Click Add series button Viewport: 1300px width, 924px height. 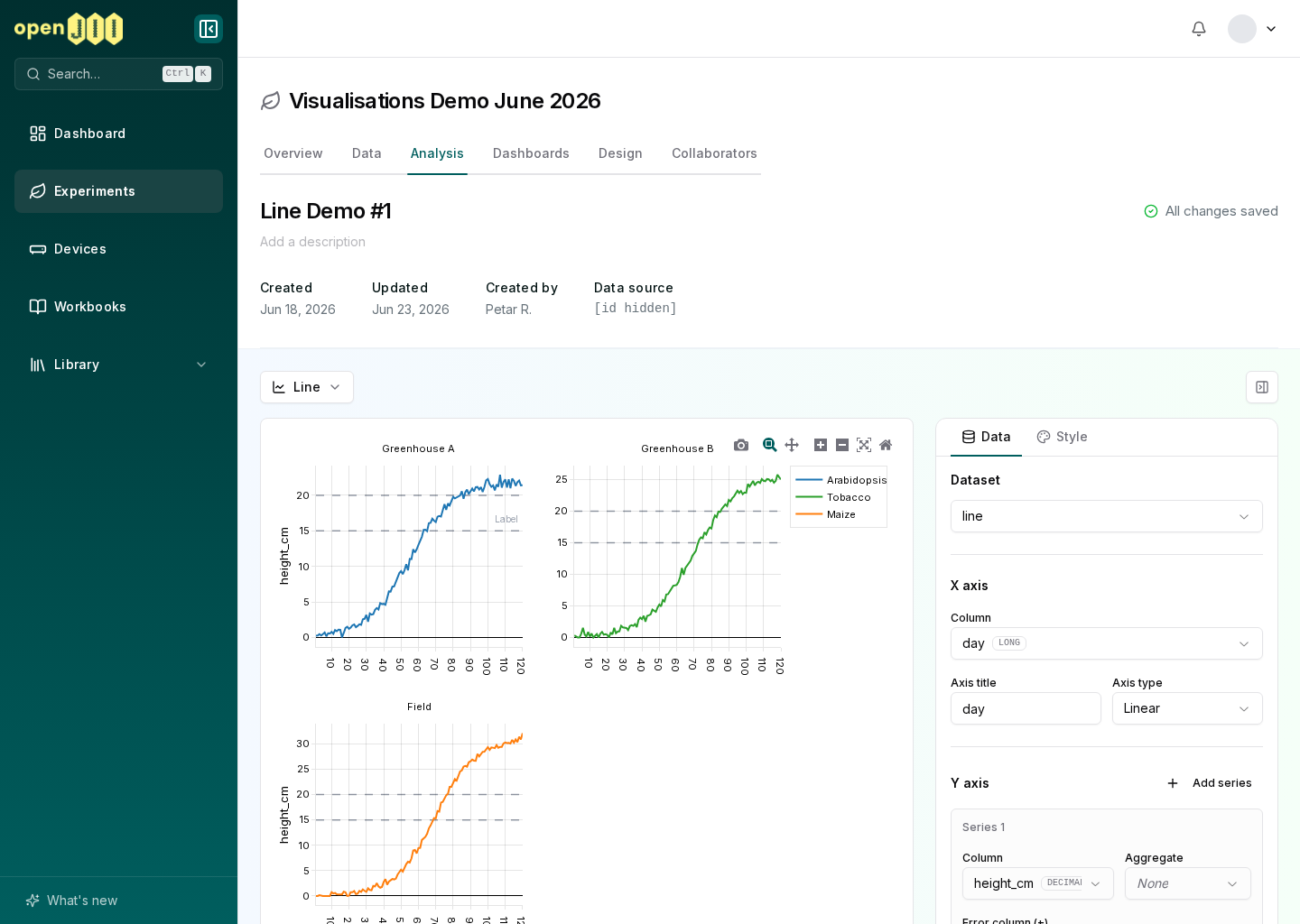[1210, 783]
